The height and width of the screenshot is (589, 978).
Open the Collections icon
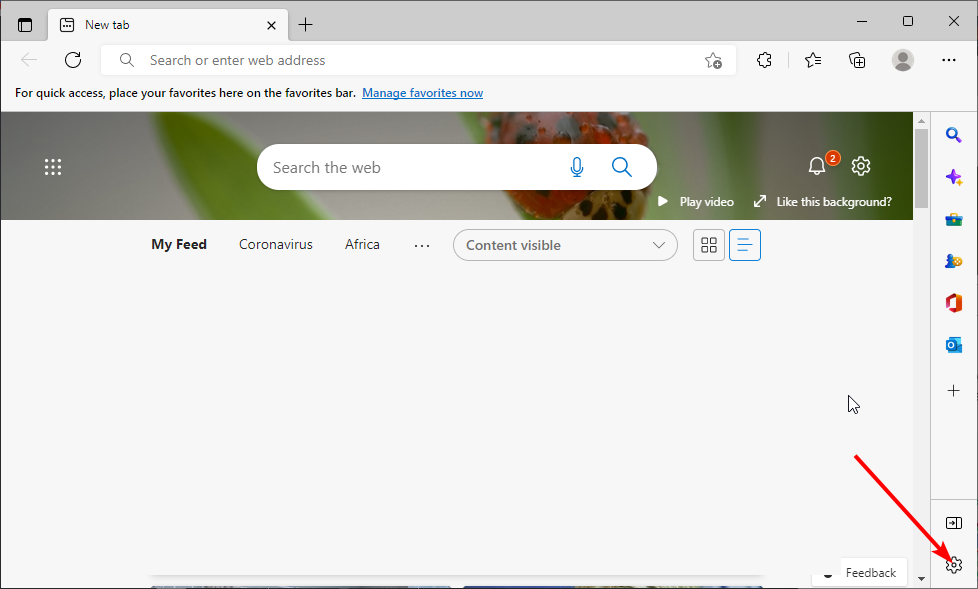pos(858,60)
